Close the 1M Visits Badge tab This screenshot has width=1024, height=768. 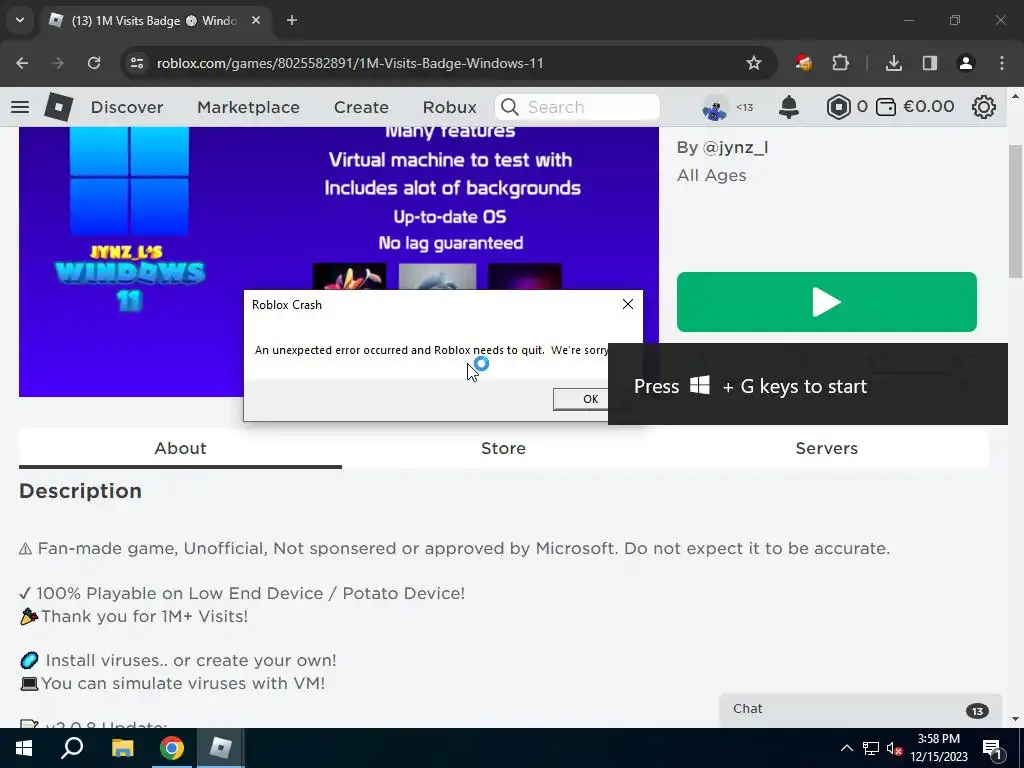(256, 20)
